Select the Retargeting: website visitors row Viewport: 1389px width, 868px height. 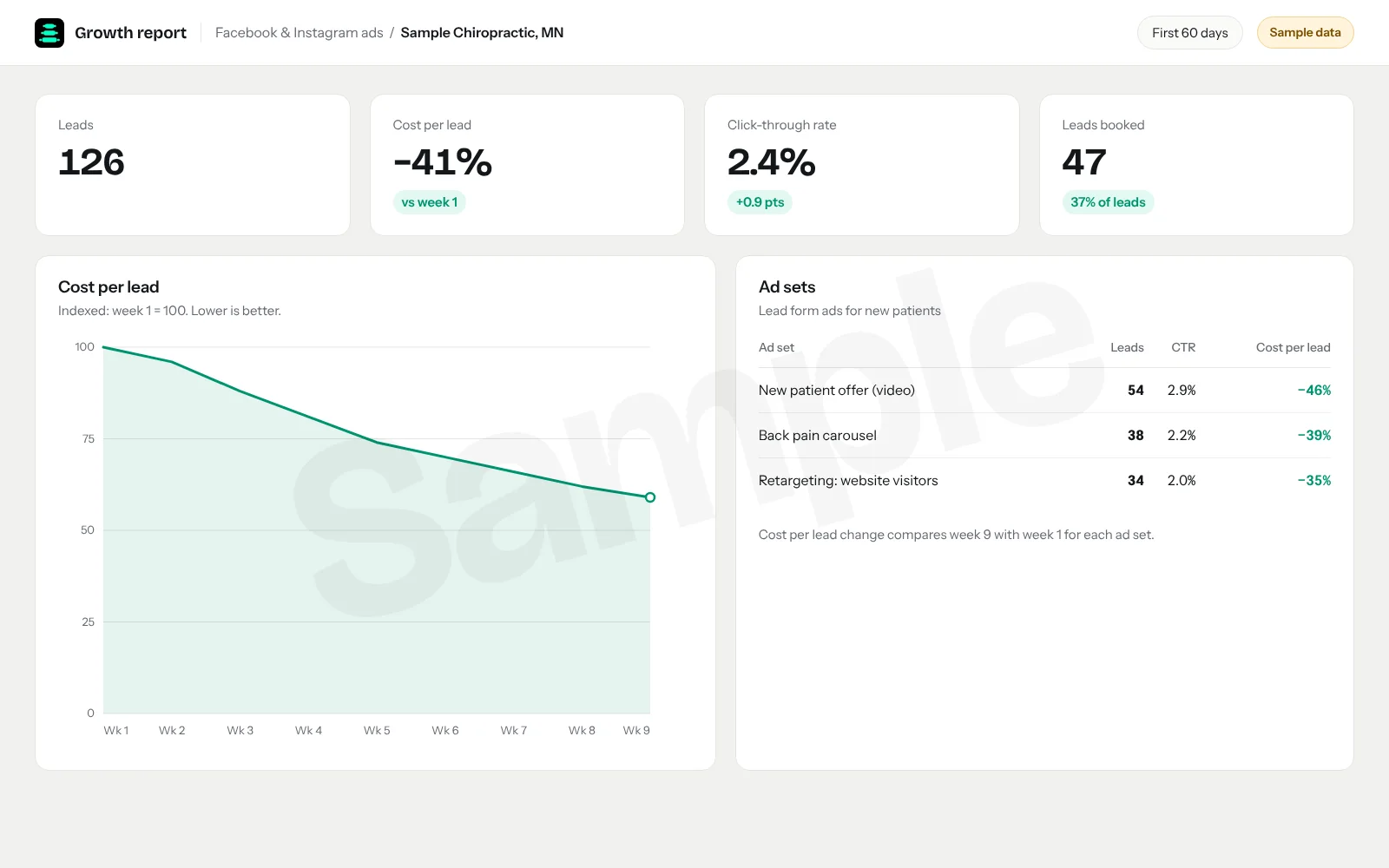[1044, 481]
